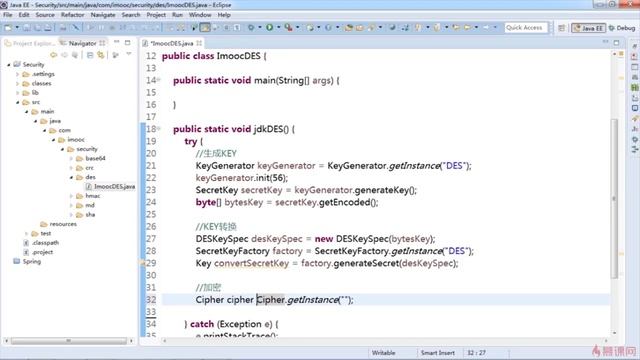Open the Run launch dropdown arrow
Viewport: 640px width, 360px height.
(278, 27)
